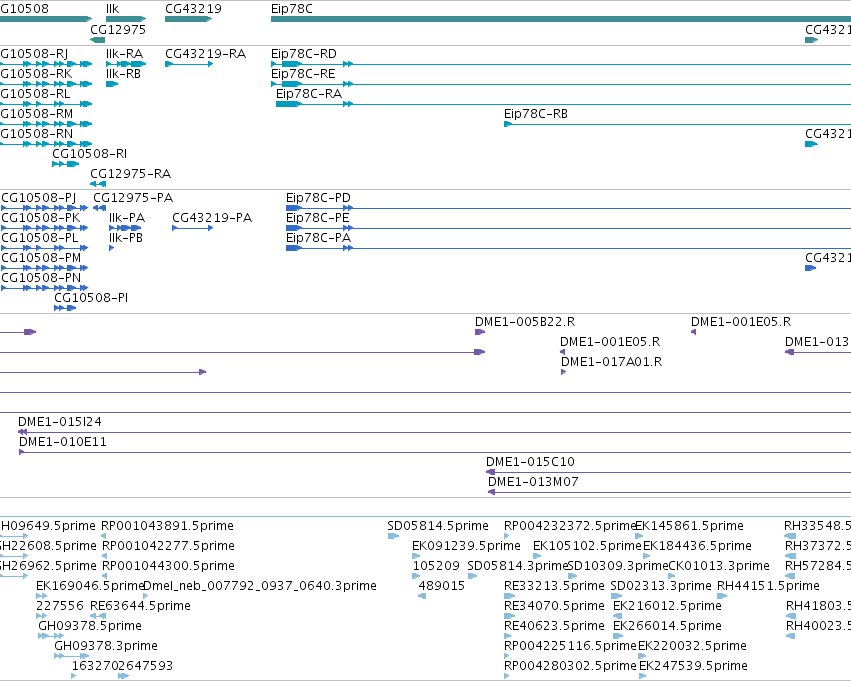Click the RE34070.5prime EST label
Viewport: 851px width, 681px height.
point(554,606)
